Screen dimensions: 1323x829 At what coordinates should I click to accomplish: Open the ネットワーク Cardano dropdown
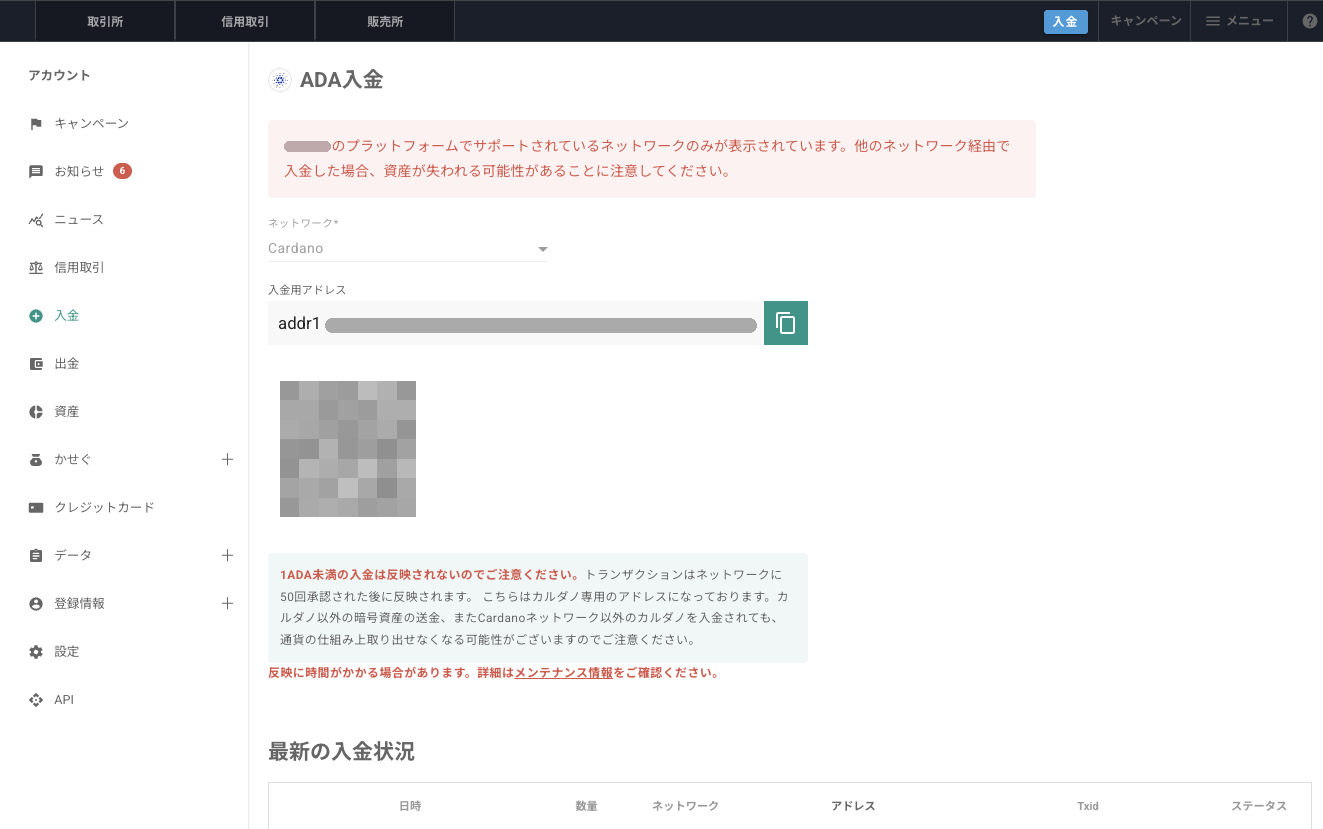408,248
